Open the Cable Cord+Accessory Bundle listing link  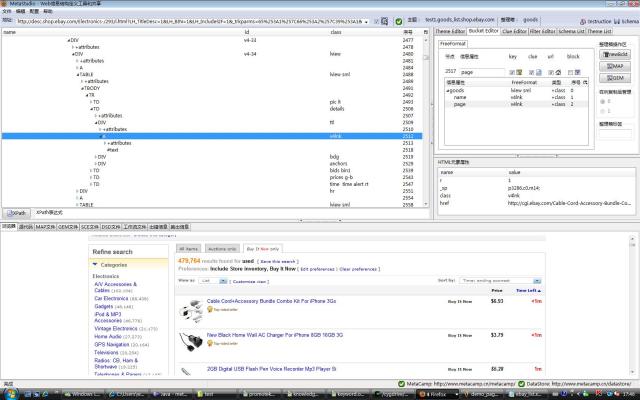(x=271, y=301)
